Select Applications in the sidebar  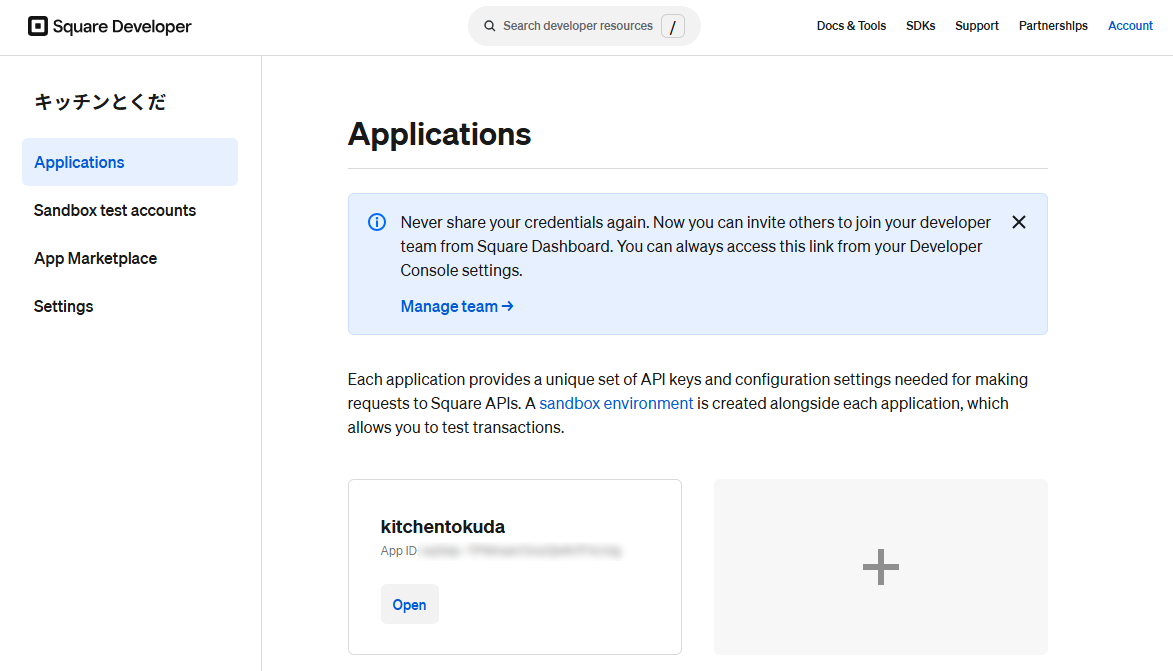[130, 162]
